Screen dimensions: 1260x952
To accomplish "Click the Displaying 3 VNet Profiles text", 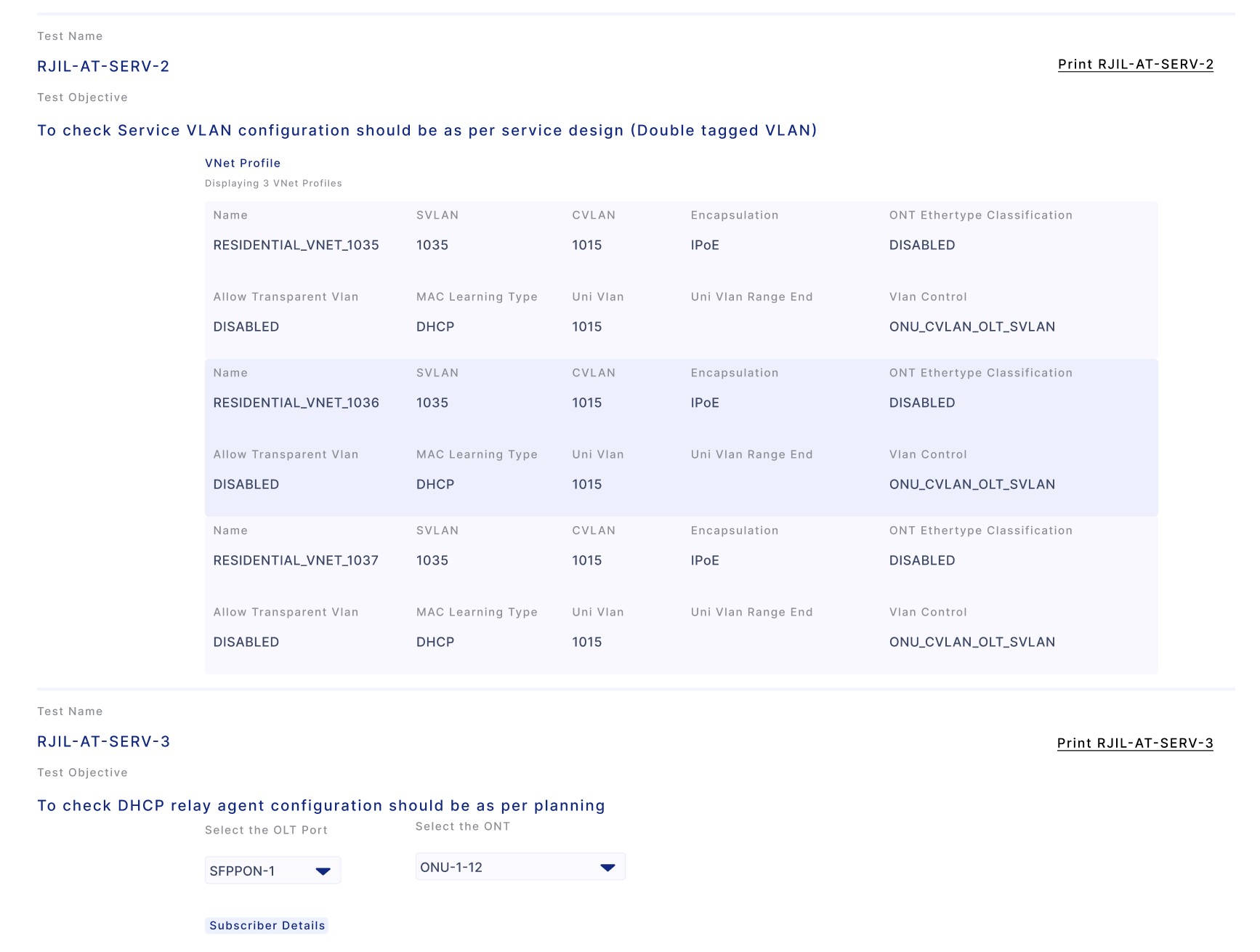I will pyautogui.click(x=273, y=184).
